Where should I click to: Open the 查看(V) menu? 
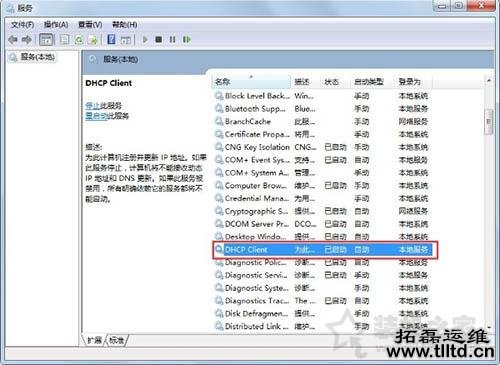[x=90, y=25]
